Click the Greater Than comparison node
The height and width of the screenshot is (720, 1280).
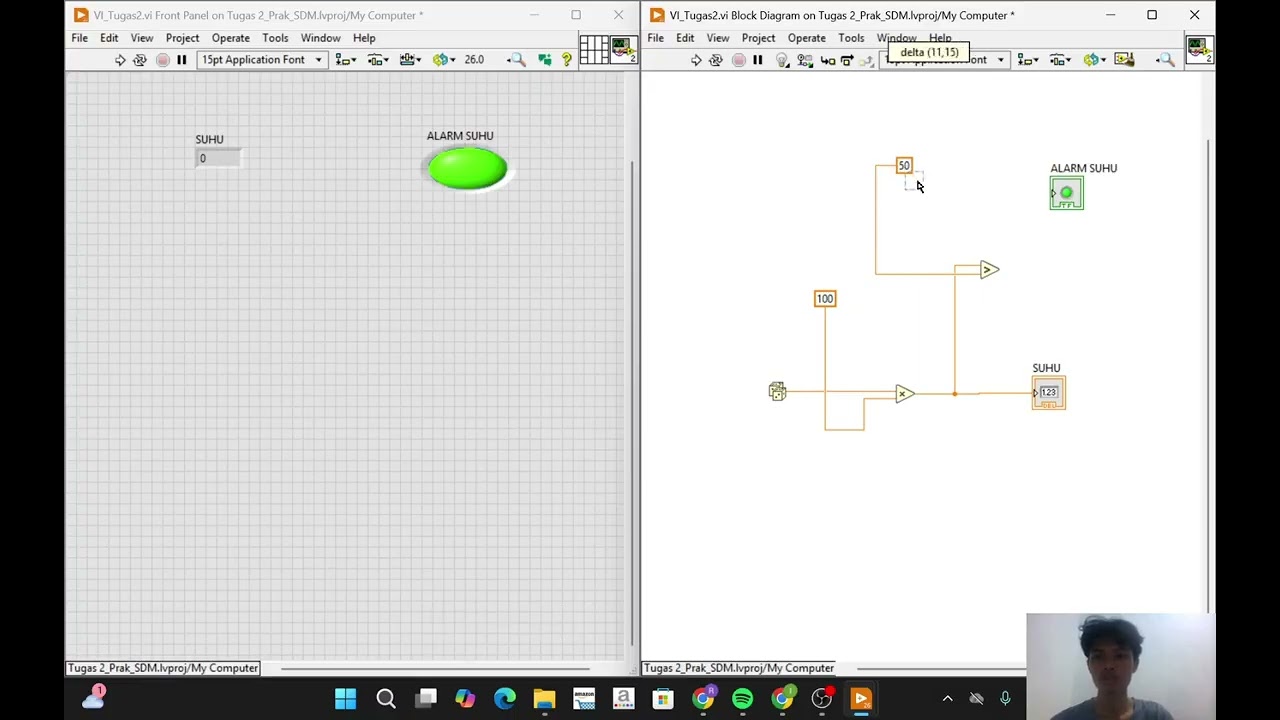coord(989,269)
